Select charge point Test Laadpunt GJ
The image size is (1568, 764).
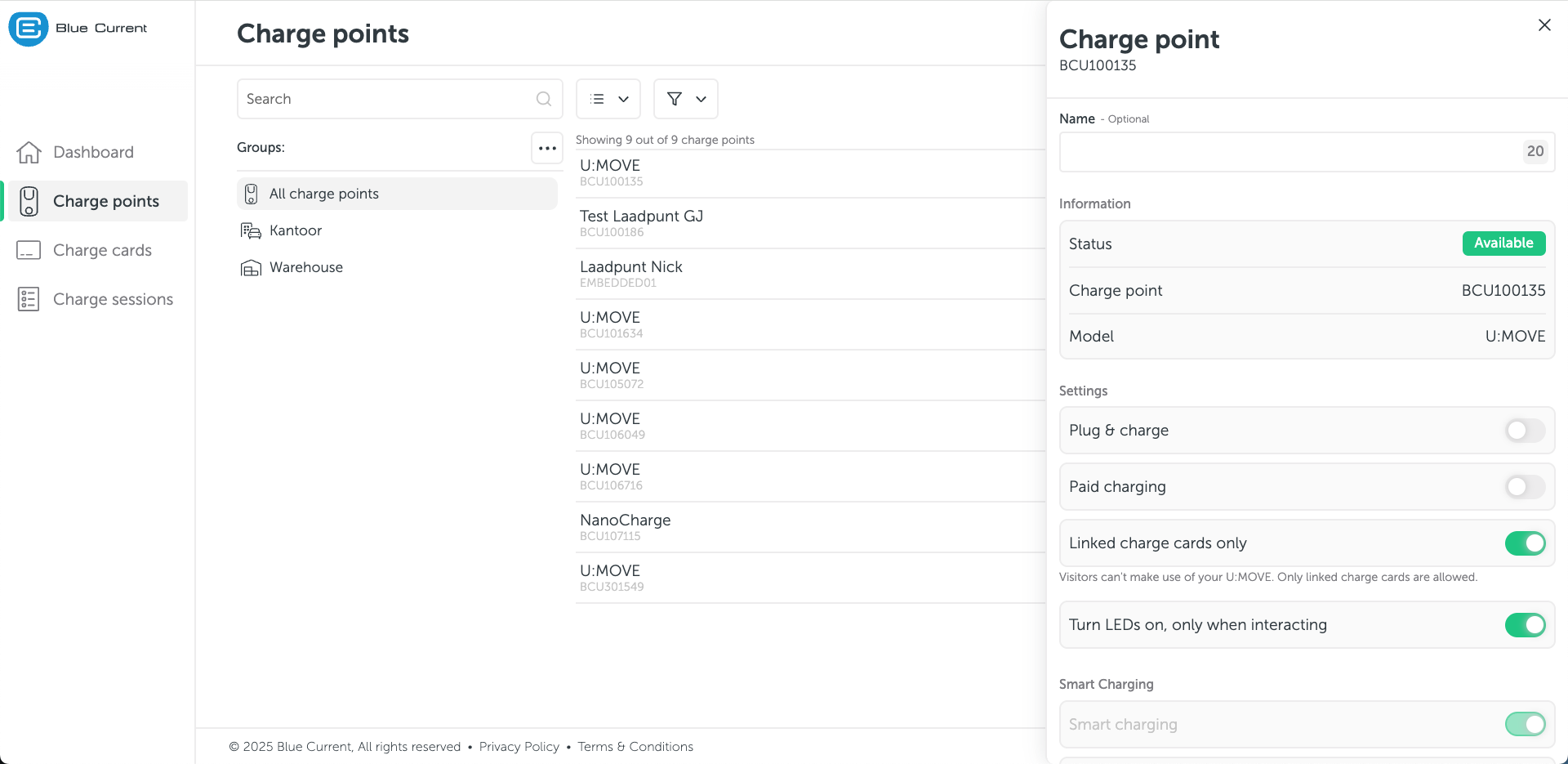point(810,224)
